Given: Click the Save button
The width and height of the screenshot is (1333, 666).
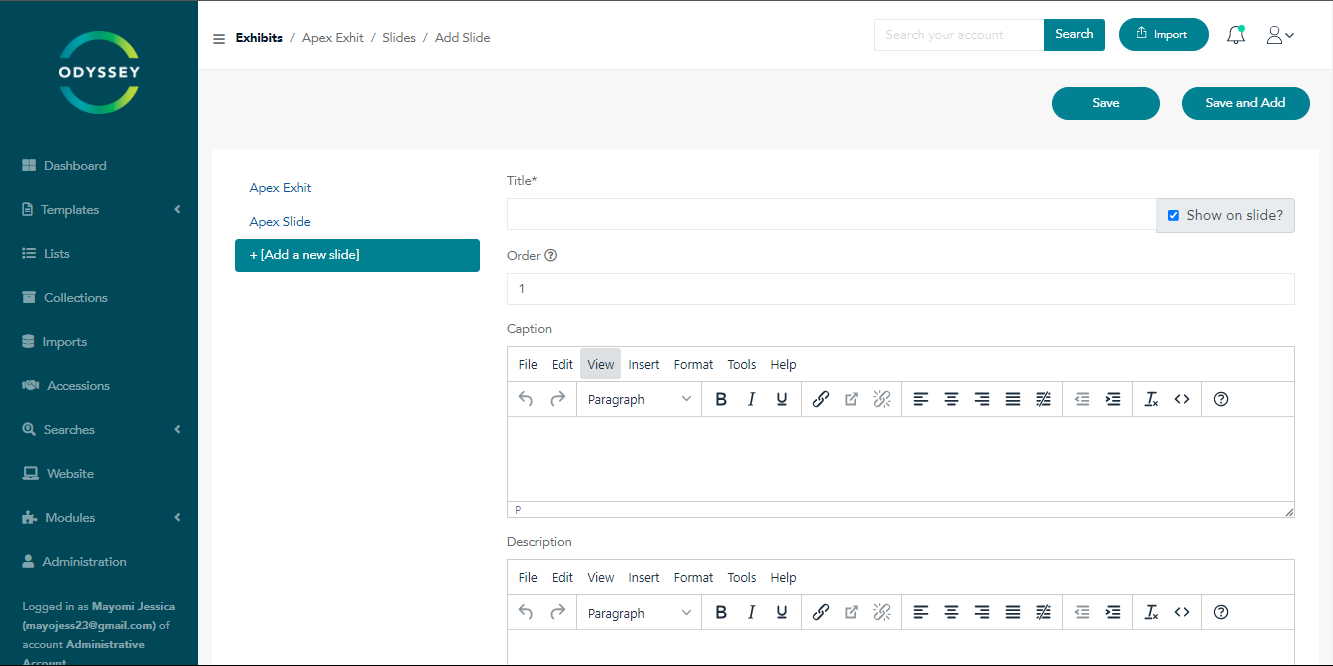Looking at the screenshot, I should [1106, 103].
